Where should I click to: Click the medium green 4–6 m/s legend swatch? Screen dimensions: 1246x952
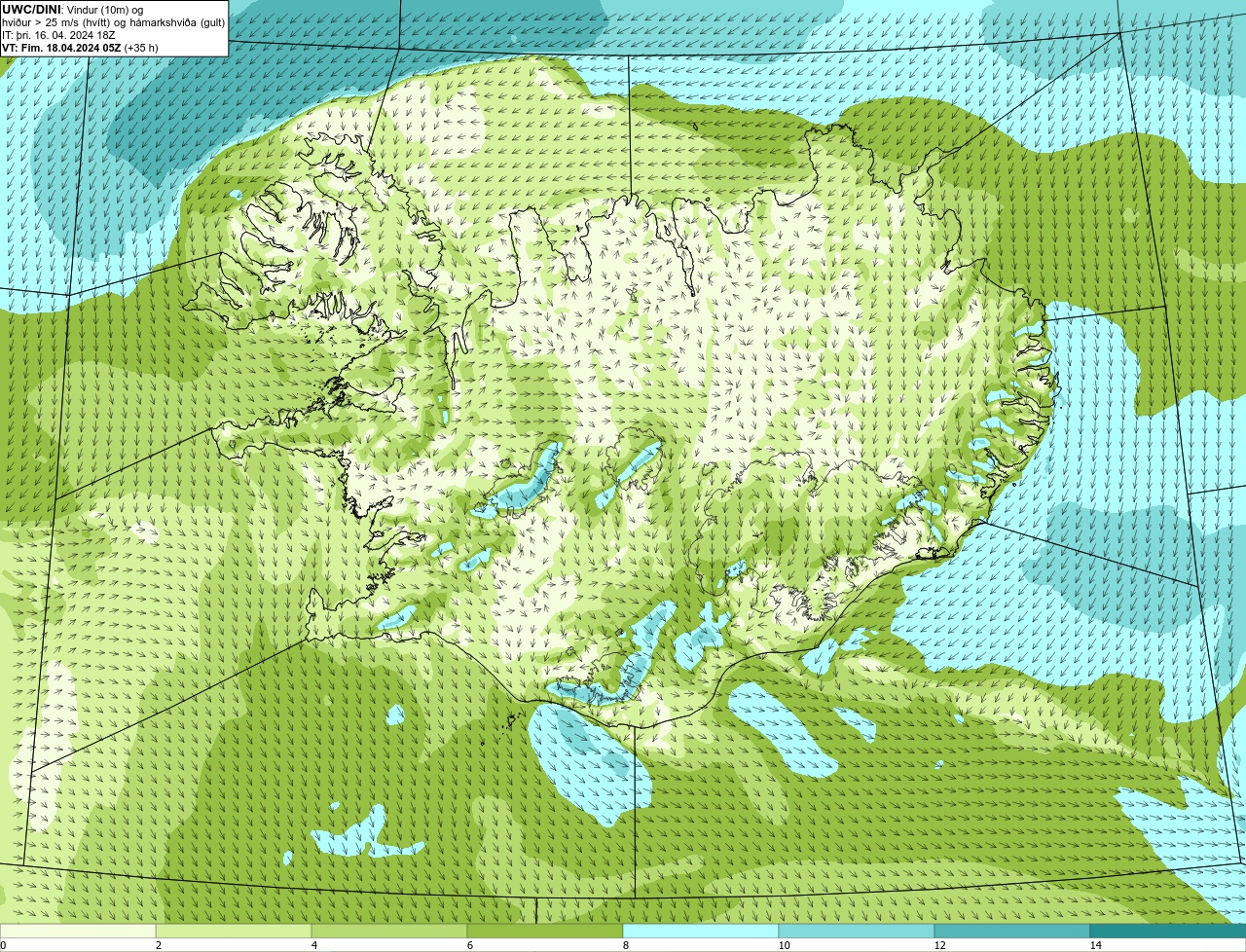click(389, 931)
